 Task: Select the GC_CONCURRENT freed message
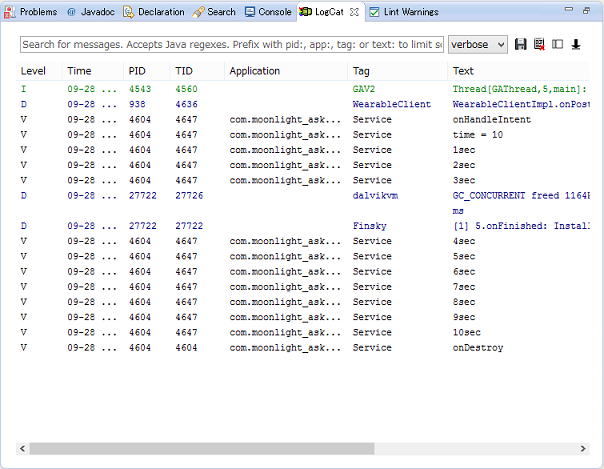(521, 196)
